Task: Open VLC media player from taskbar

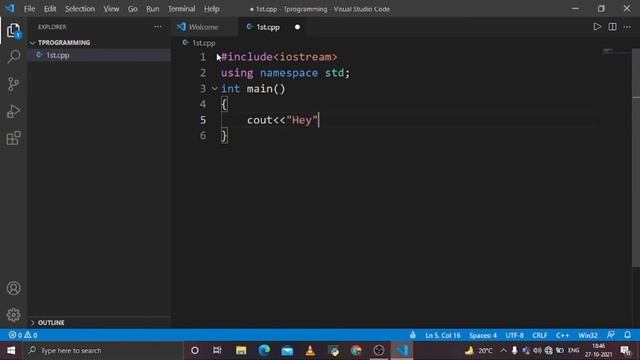Action: [310, 350]
